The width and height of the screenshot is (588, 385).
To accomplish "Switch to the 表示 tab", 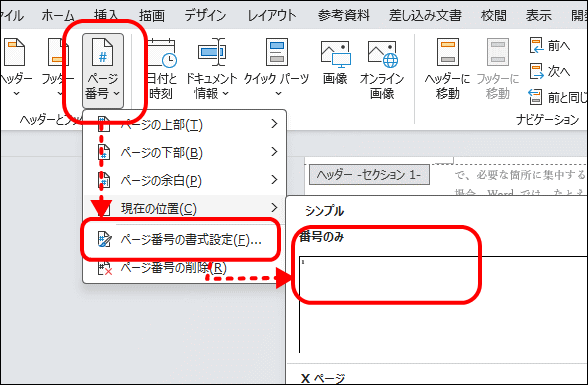I will 538,16.
